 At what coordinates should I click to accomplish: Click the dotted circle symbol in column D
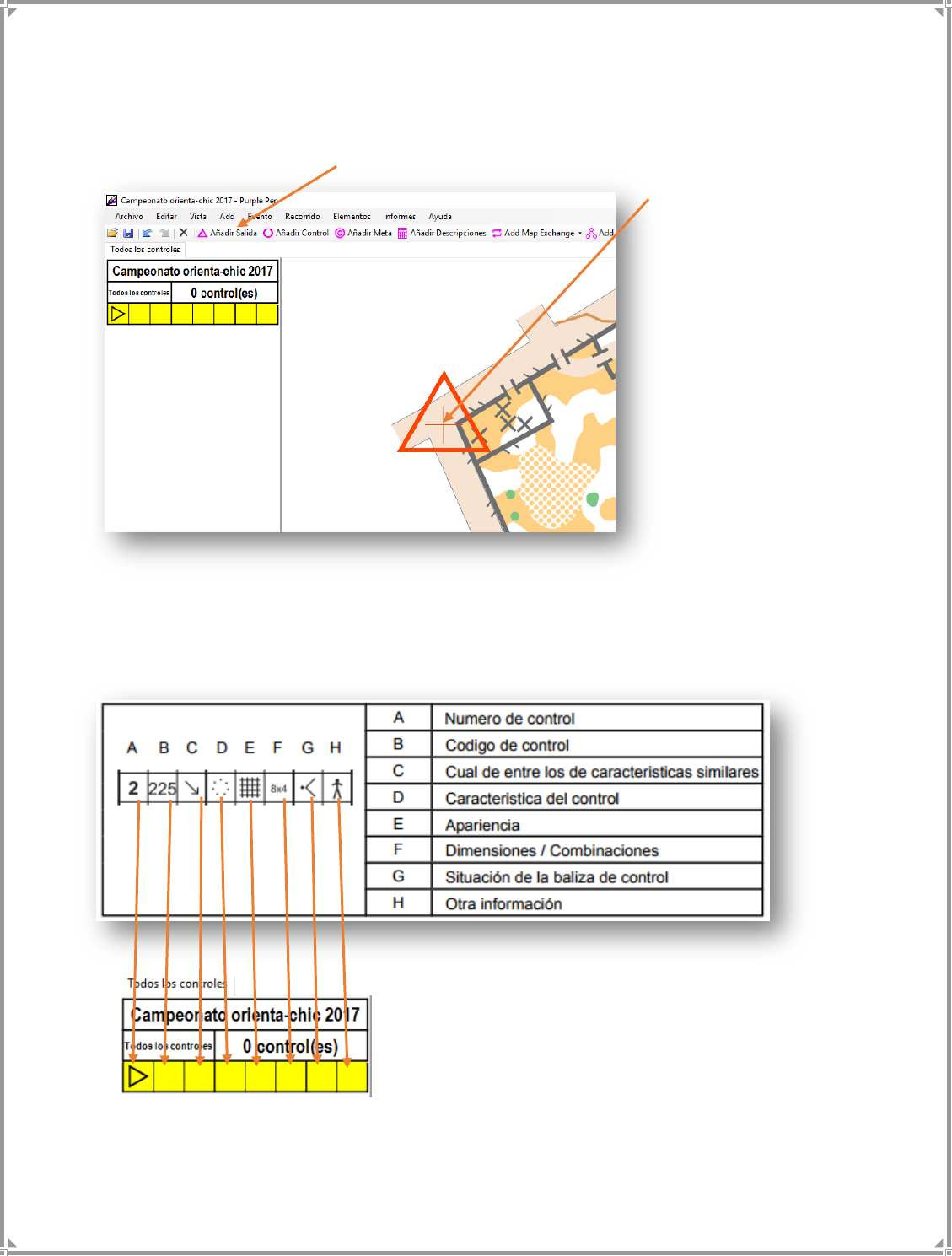(221, 789)
